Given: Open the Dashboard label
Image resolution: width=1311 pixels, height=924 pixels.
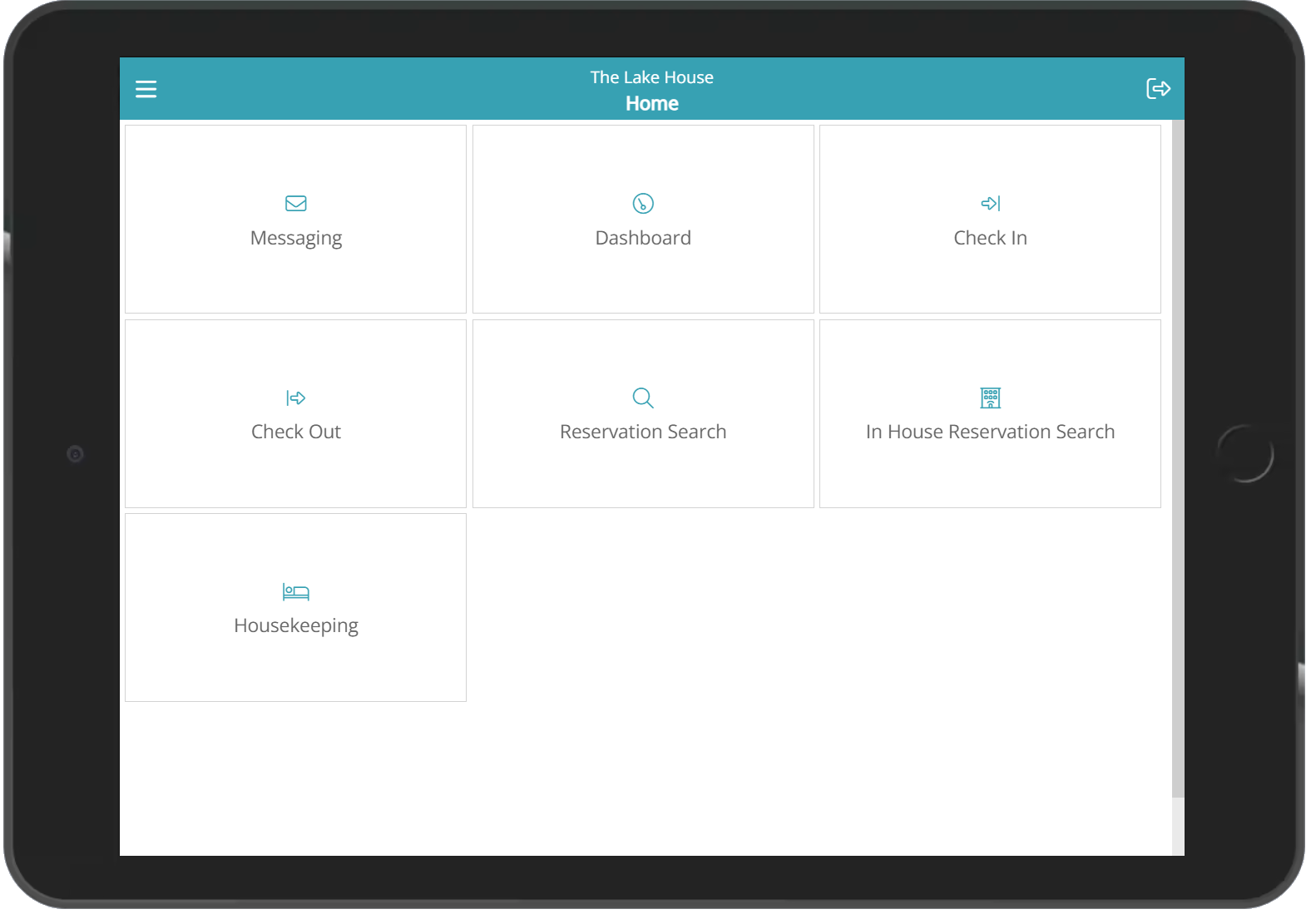Looking at the screenshot, I should pos(643,238).
